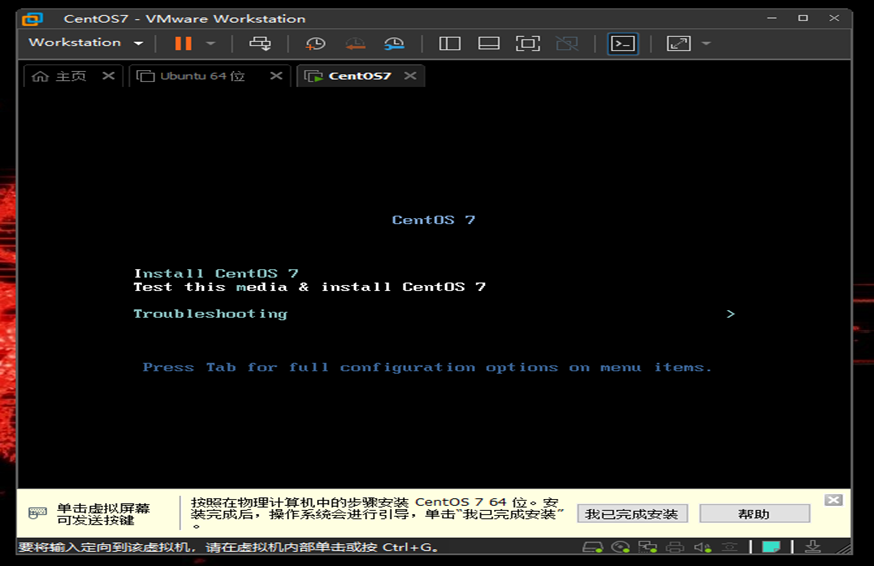Click the Troubleshooting submenu arrow

(x=731, y=314)
